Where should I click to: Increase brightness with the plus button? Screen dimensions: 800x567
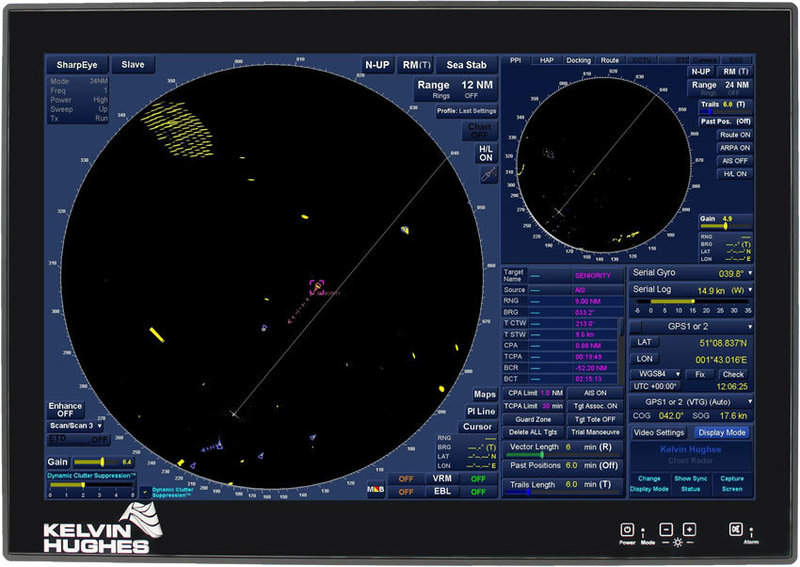coord(689,529)
